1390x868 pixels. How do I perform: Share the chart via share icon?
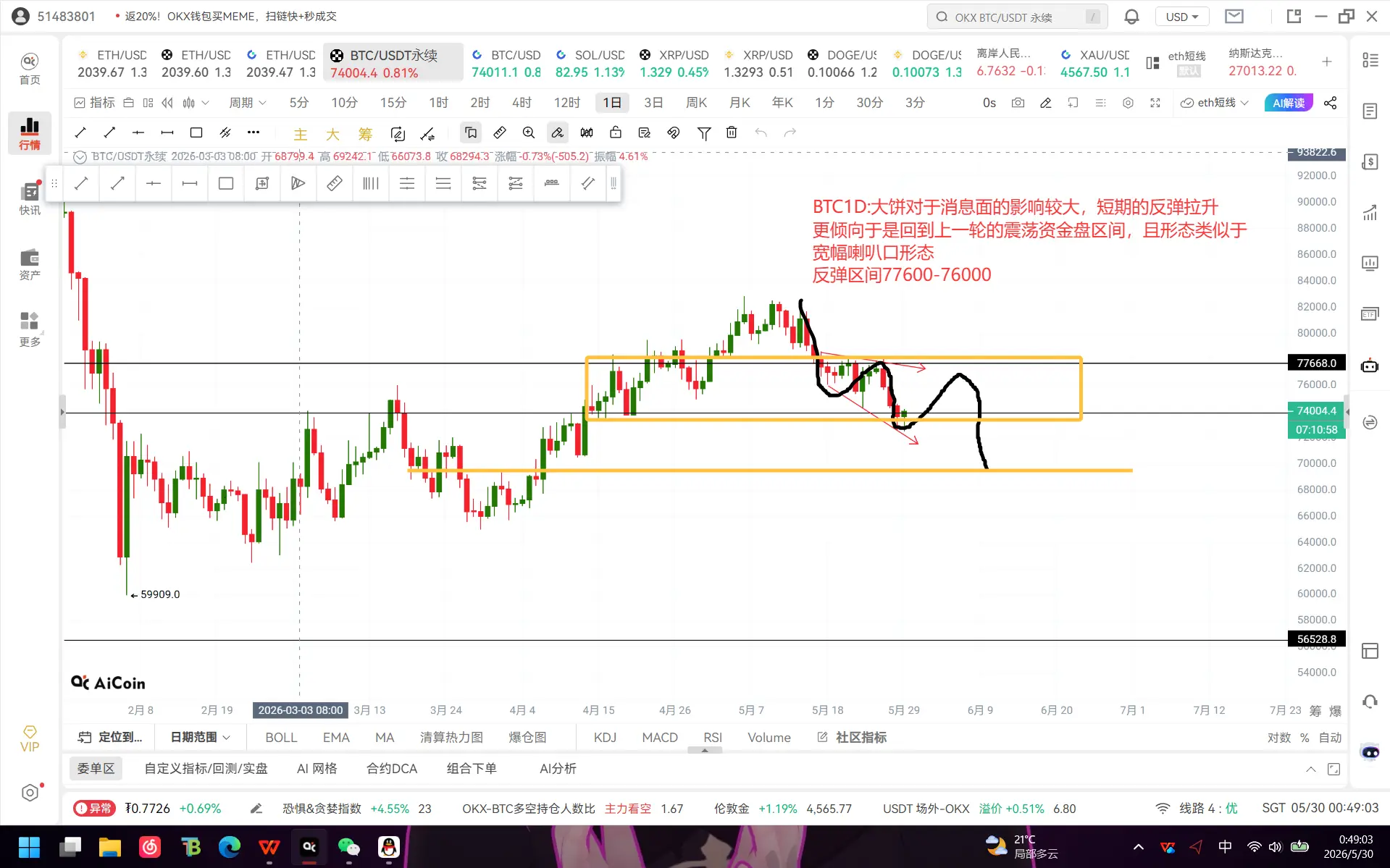point(1331,103)
